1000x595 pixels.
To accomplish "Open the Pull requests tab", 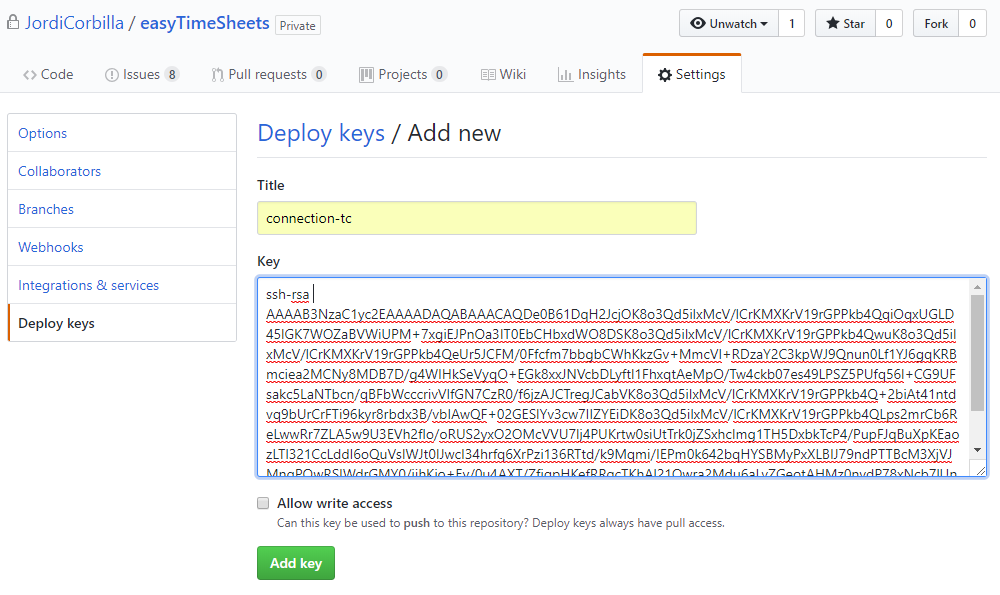I will tap(268, 75).
